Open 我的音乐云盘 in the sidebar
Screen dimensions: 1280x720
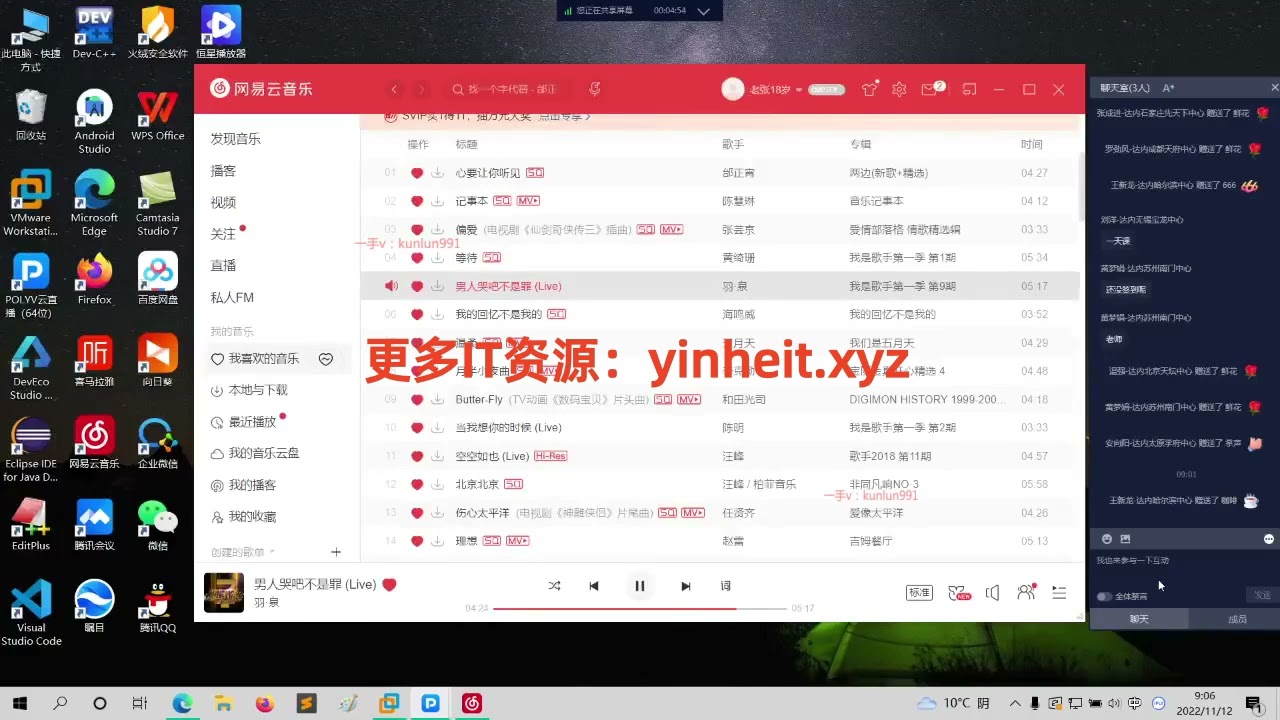(264, 453)
